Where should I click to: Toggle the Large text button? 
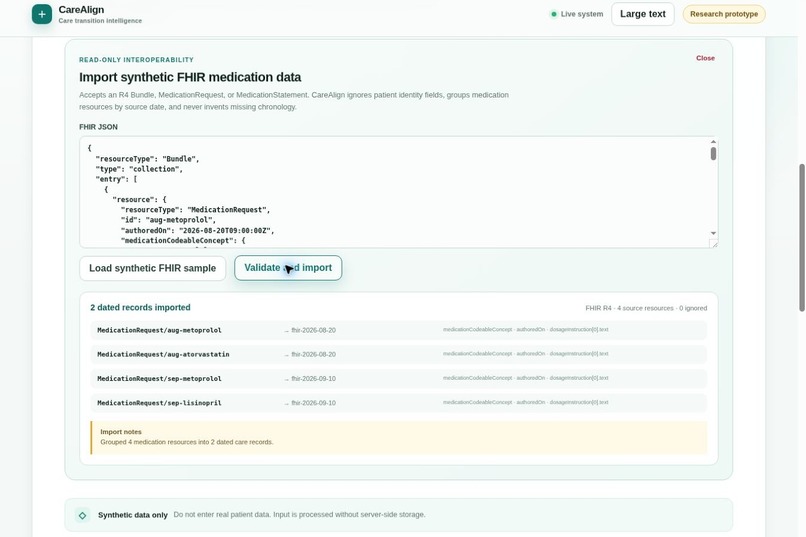click(643, 14)
